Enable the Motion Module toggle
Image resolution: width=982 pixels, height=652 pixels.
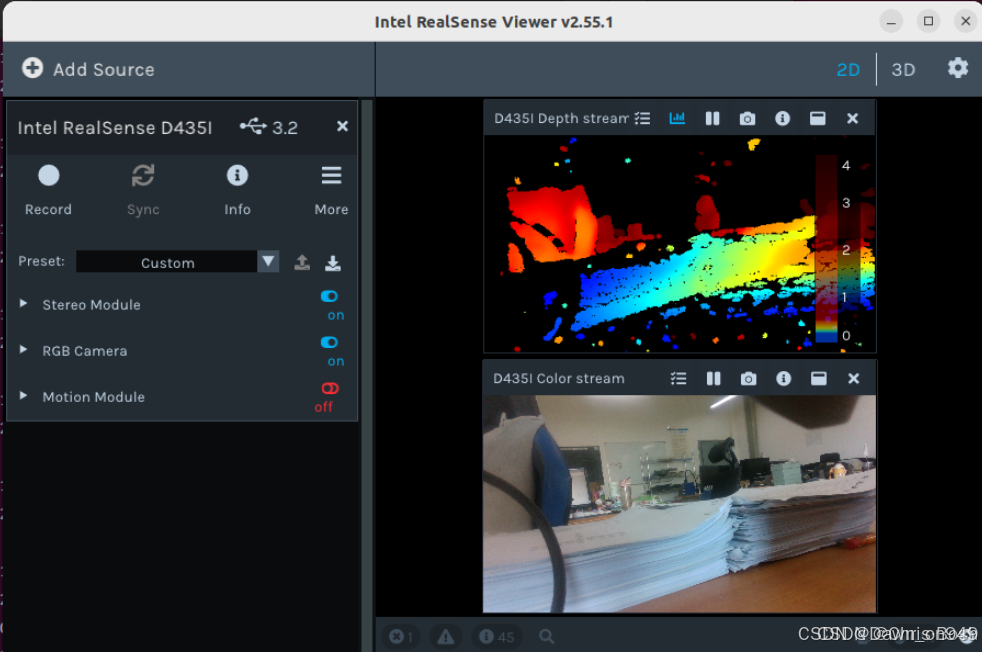coord(329,388)
